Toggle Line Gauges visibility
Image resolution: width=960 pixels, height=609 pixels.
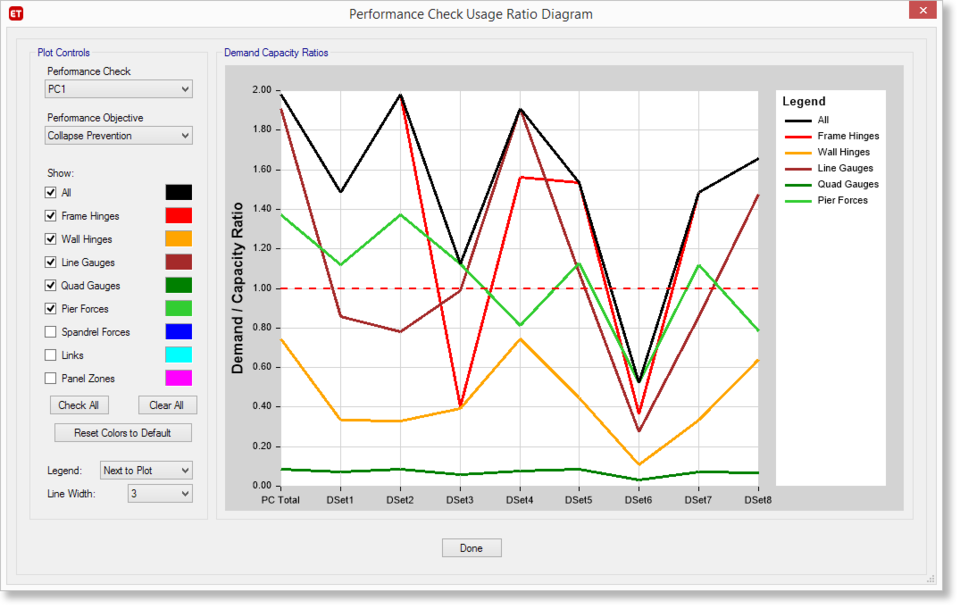[x=50, y=262]
